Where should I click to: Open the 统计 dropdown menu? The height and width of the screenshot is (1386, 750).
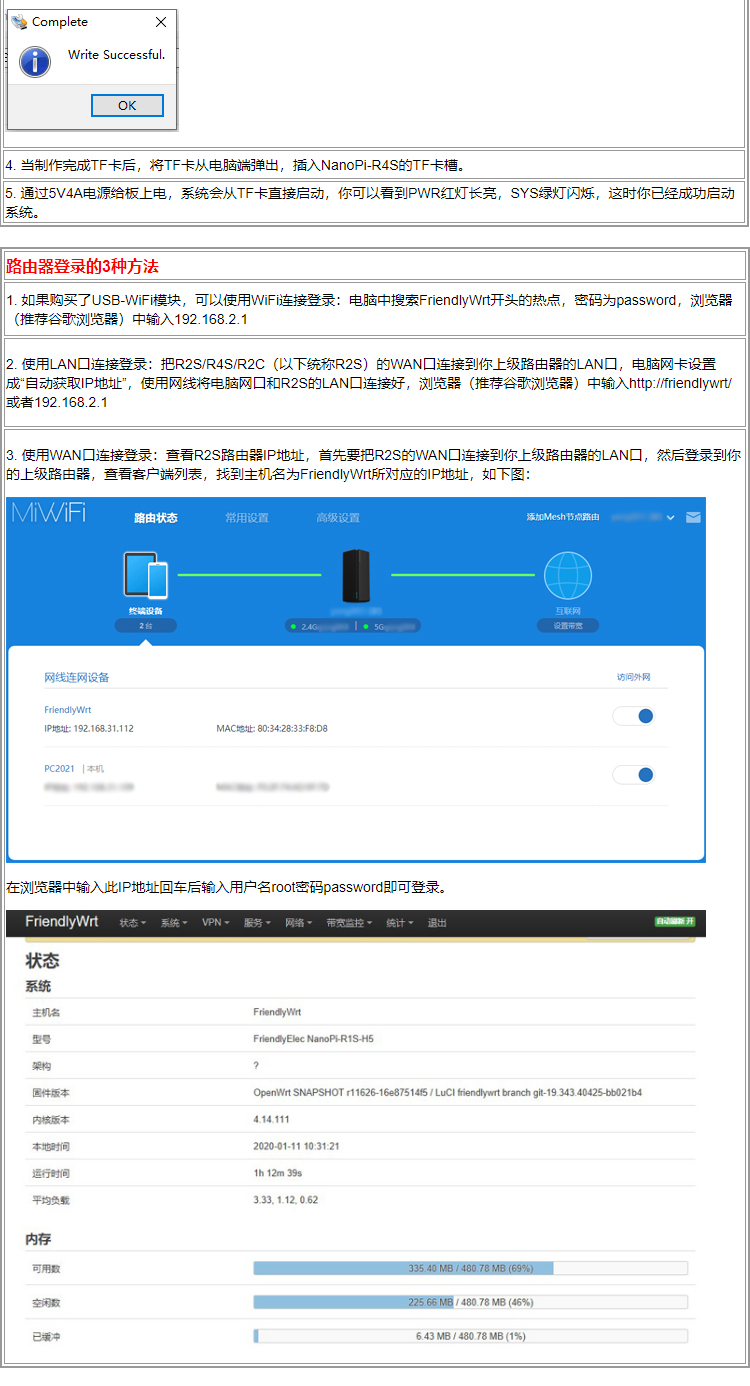tap(401, 923)
